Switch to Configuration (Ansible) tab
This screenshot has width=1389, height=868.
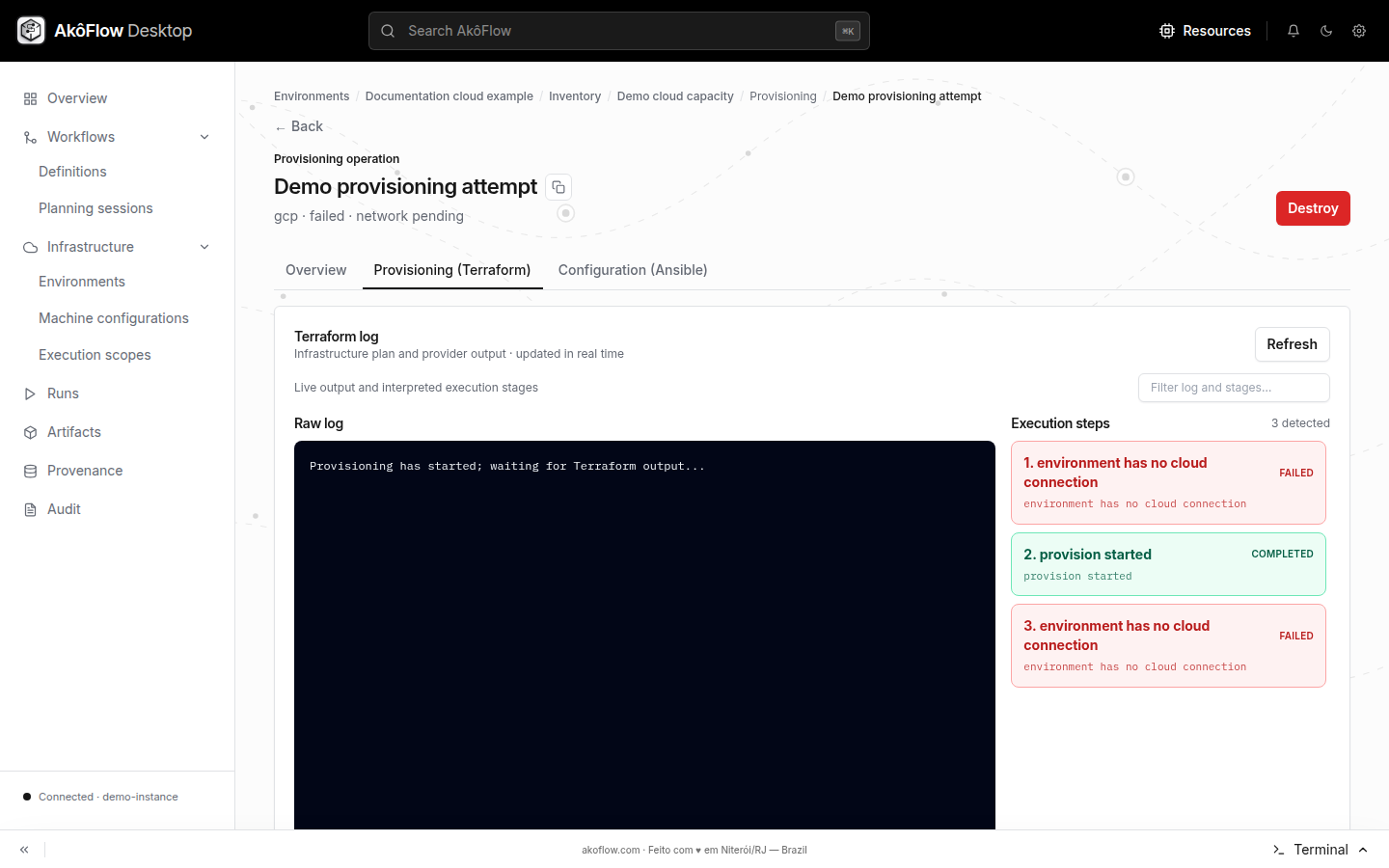(x=633, y=270)
